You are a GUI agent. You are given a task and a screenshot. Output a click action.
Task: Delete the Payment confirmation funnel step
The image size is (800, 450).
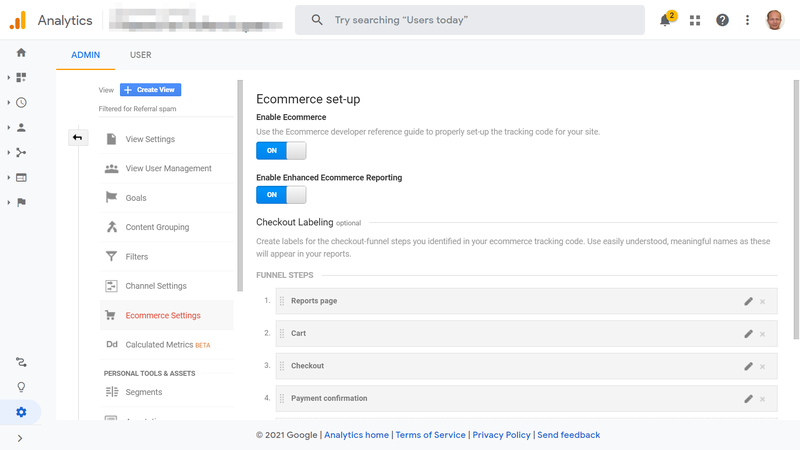[x=763, y=399]
